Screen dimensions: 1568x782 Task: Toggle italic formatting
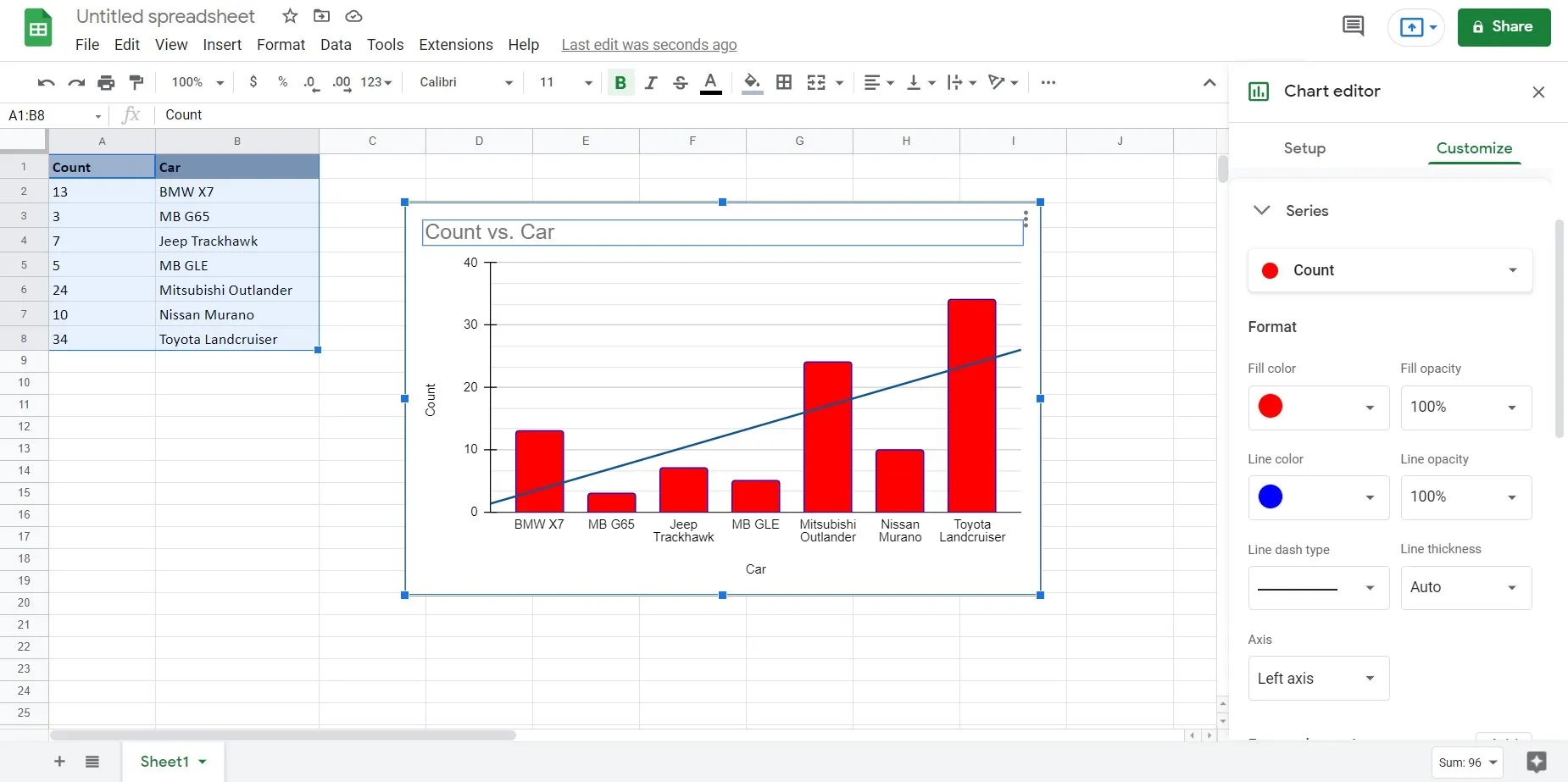(651, 82)
